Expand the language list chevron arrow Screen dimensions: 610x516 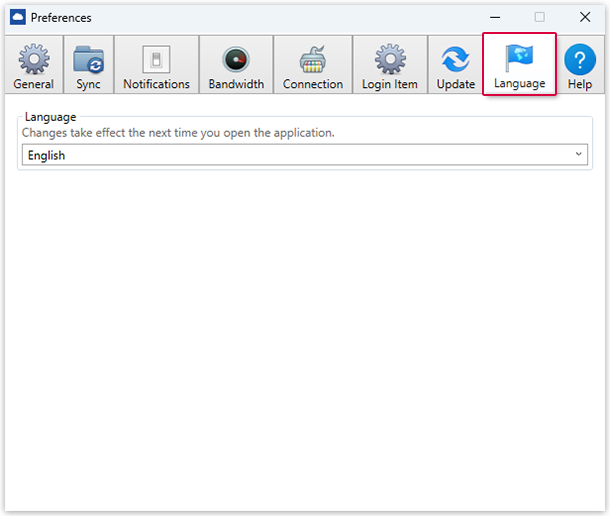578,155
